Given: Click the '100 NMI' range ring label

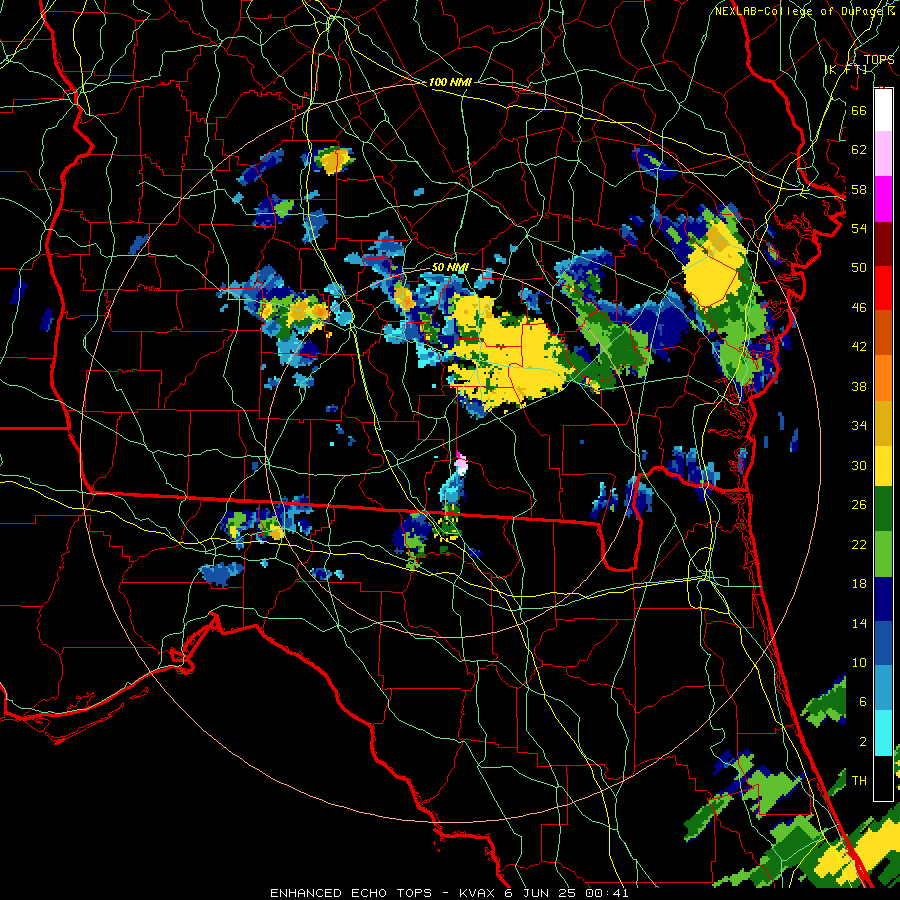Looking at the screenshot, I should 450,82.
